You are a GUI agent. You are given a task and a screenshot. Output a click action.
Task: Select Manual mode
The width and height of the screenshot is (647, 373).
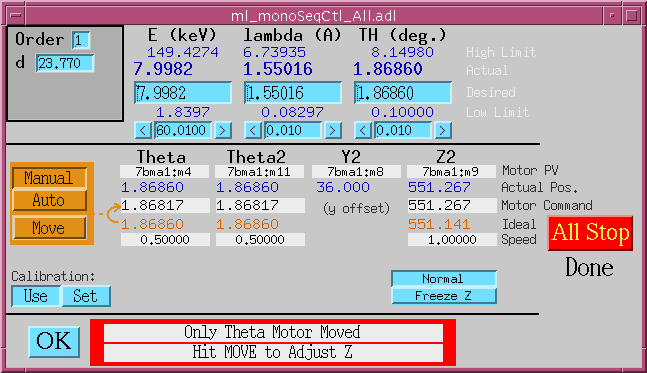click(50, 178)
